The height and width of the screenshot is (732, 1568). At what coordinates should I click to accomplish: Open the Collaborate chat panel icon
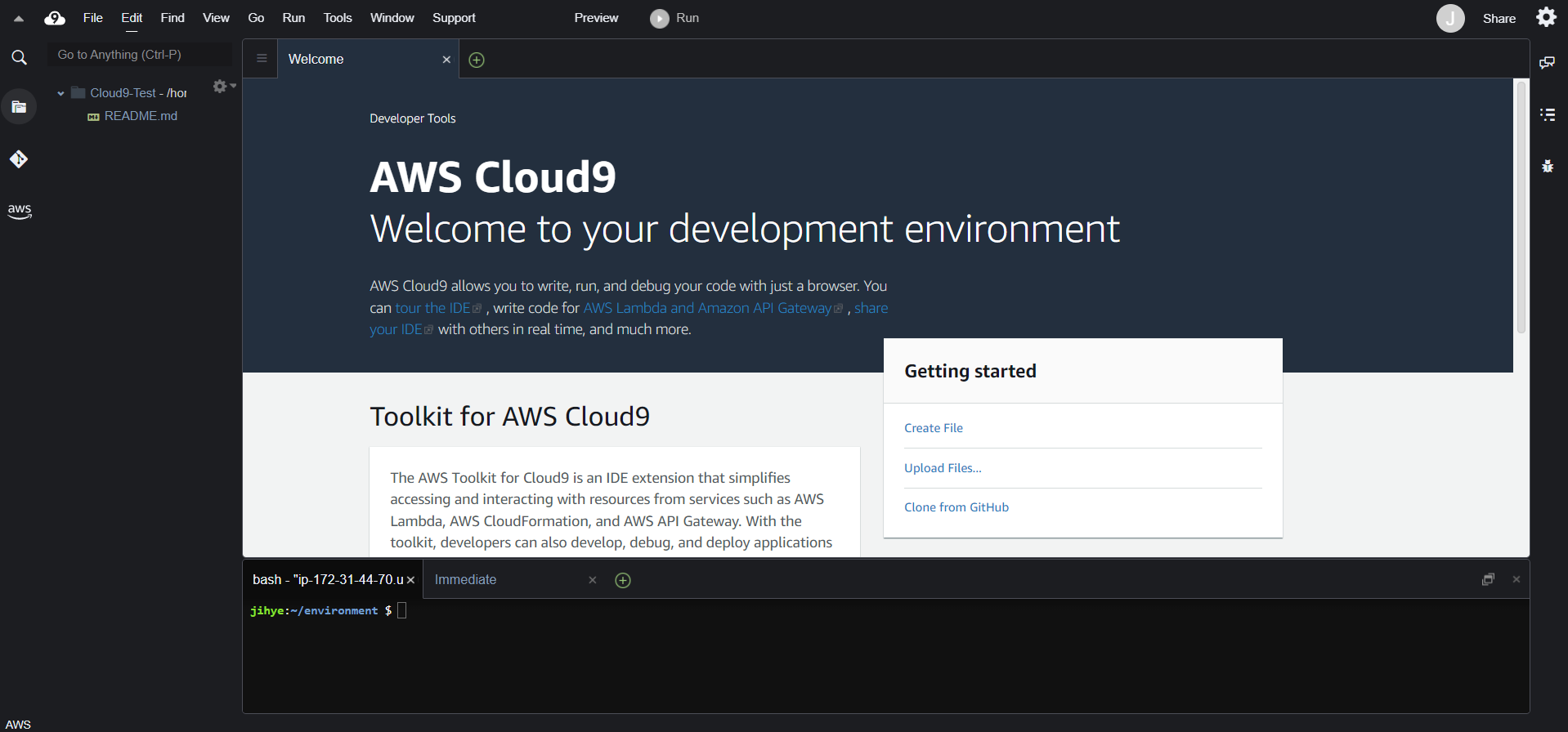1547,63
